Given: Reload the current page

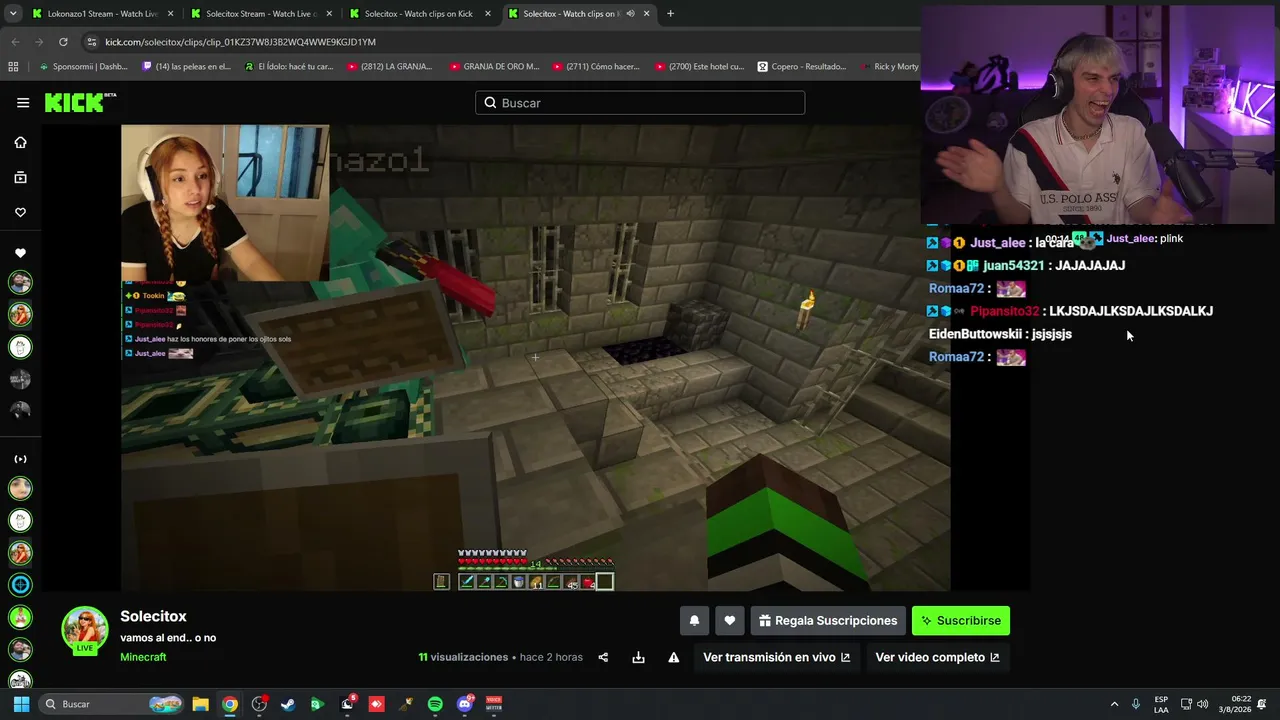Looking at the screenshot, I should pyautogui.click(x=63, y=42).
